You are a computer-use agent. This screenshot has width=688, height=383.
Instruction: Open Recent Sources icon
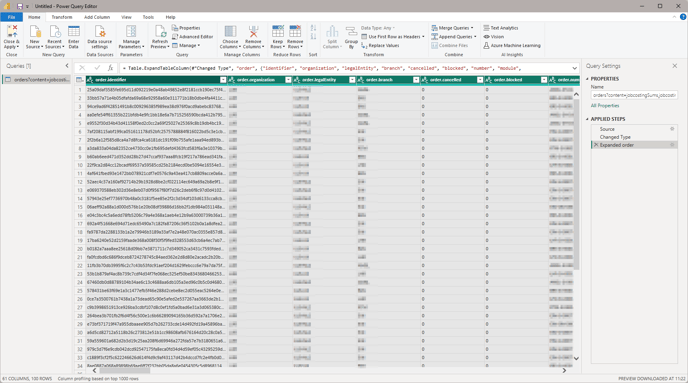coord(54,32)
